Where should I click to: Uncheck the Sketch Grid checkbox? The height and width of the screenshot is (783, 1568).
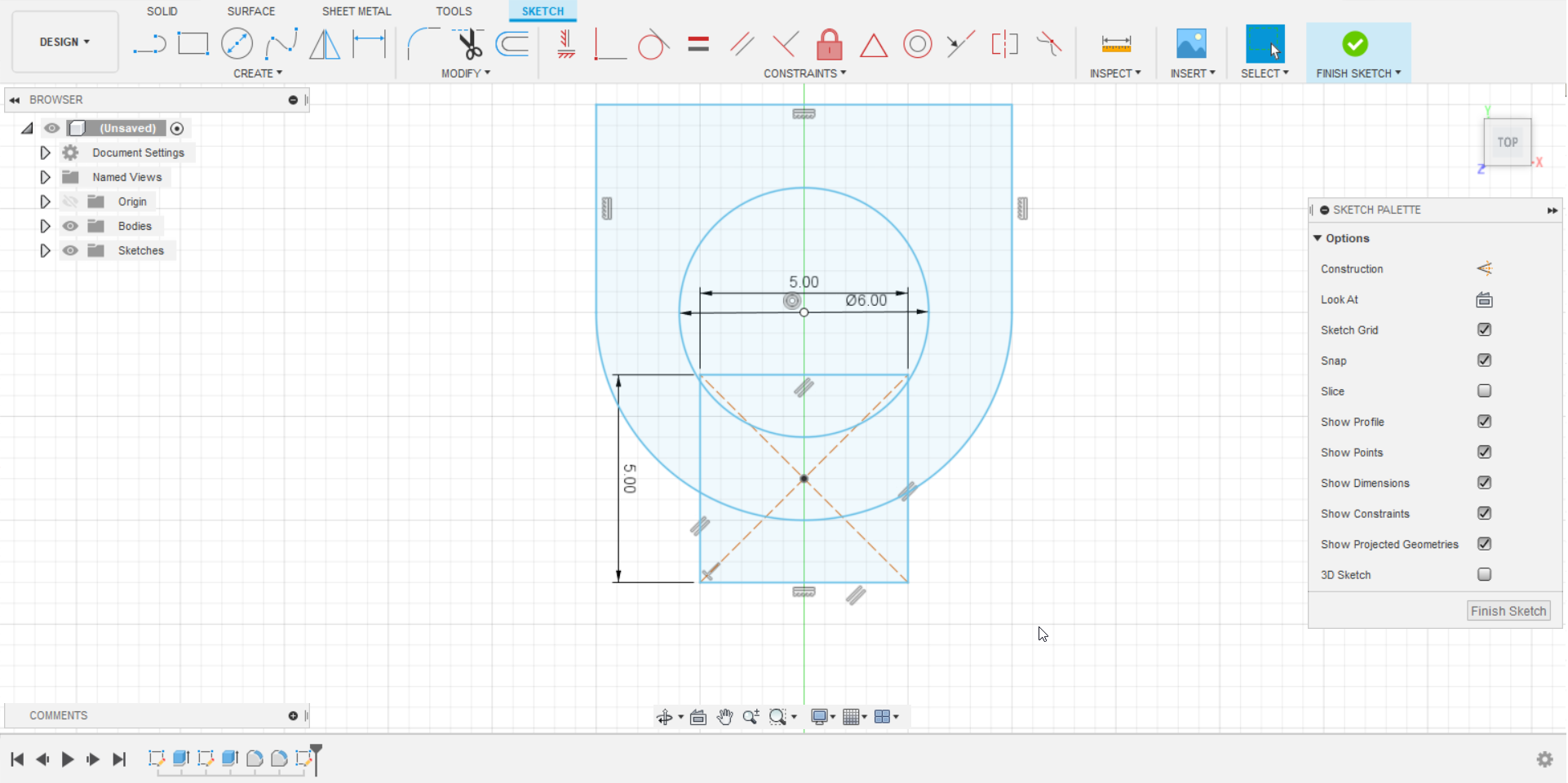click(x=1484, y=330)
